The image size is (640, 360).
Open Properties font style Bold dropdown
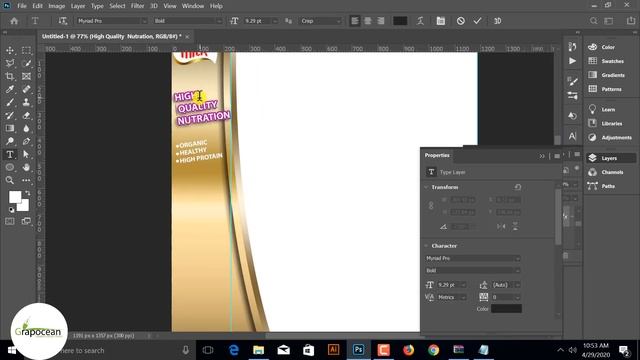point(473,271)
